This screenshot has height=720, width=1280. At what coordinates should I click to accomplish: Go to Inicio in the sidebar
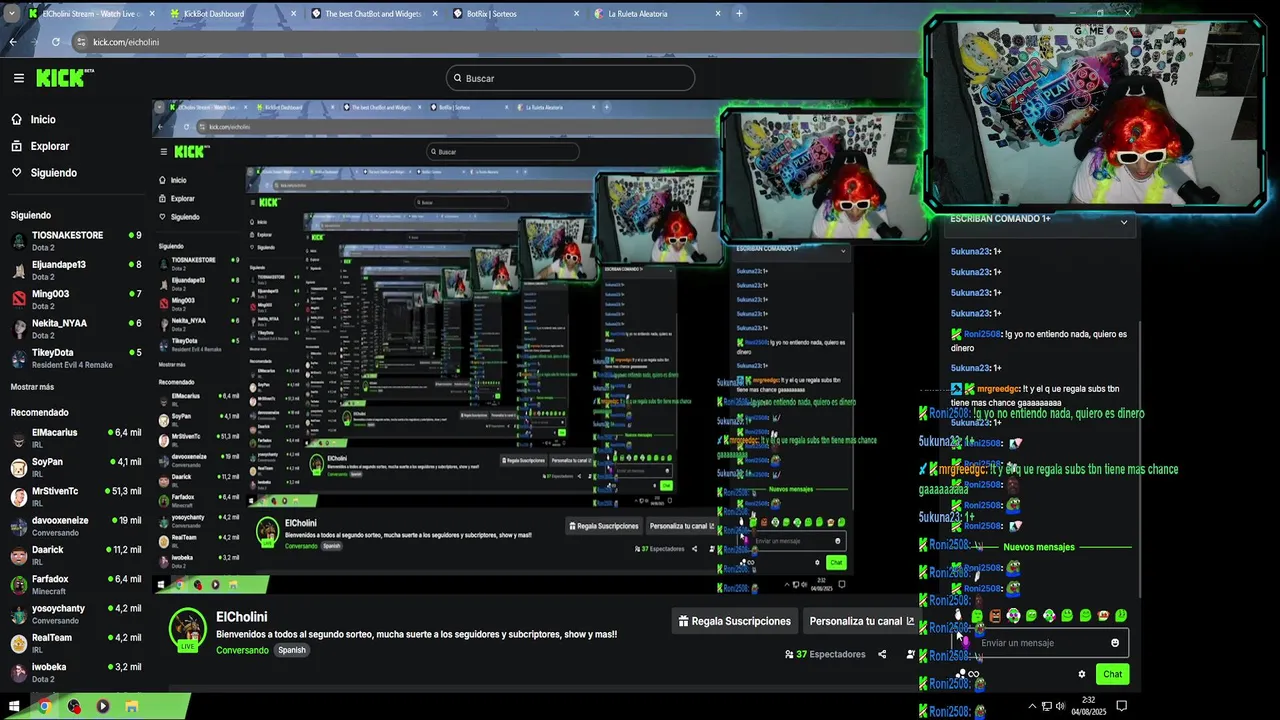pyautogui.click(x=43, y=119)
